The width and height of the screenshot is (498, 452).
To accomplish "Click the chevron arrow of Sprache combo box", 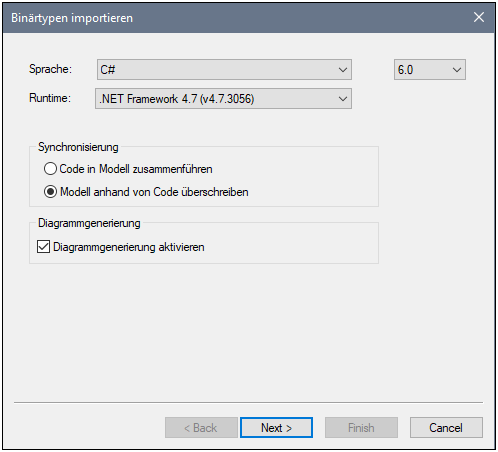I will tap(343, 70).
